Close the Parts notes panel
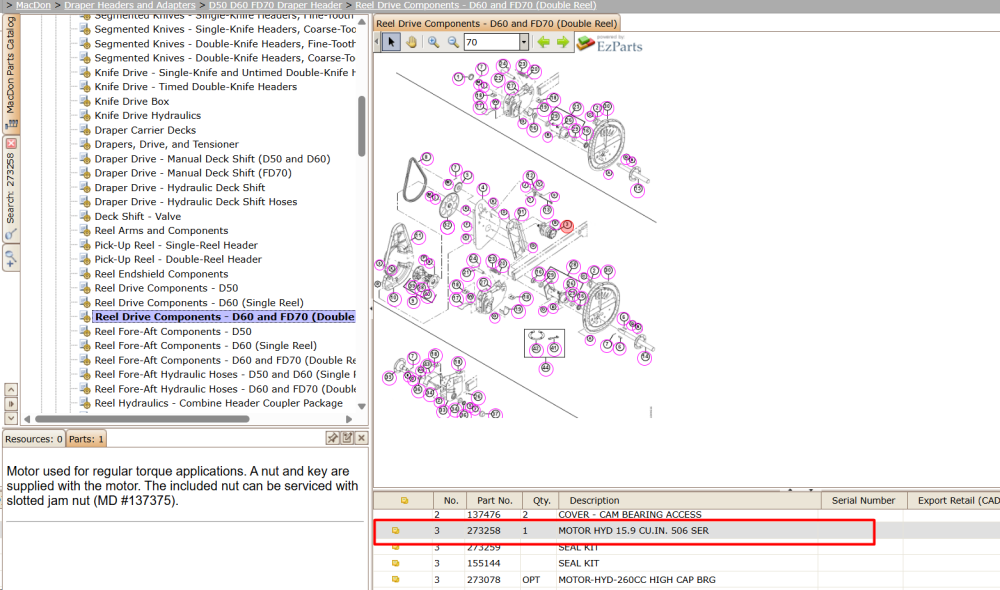This screenshot has width=1000, height=590. click(x=361, y=438)
